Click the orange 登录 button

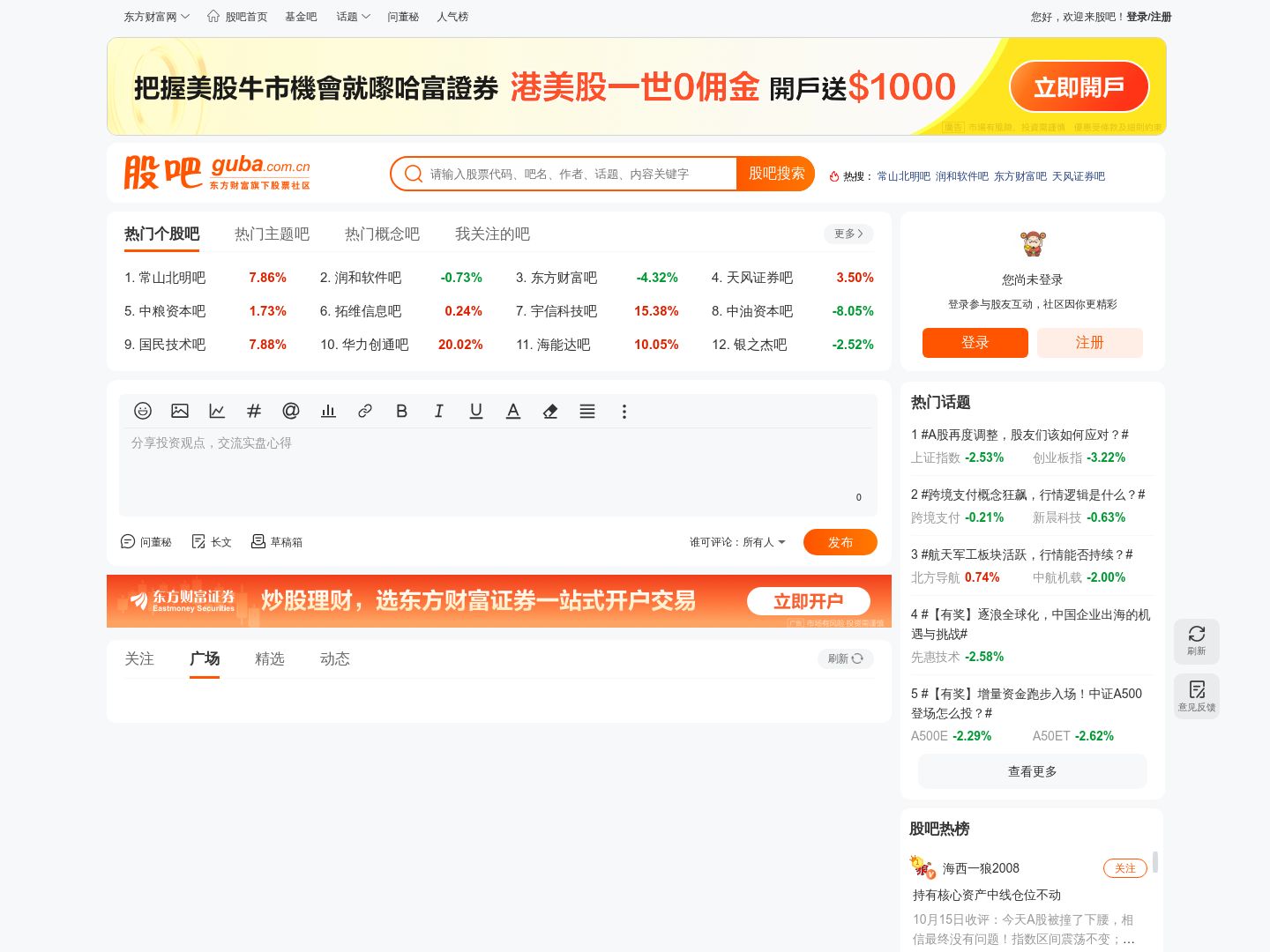point(975,343)
